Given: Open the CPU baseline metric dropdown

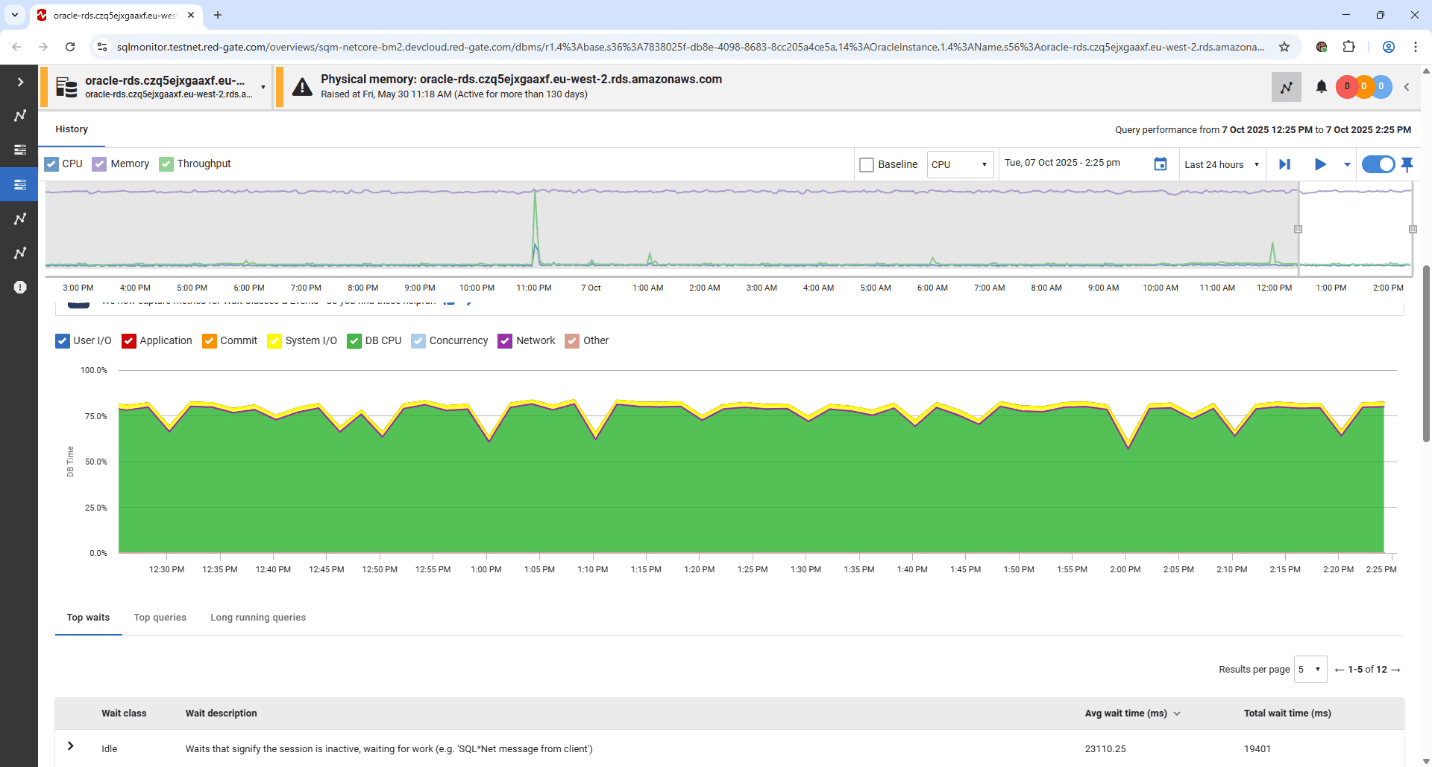Looking at the screenshot, I should pos(959,164).
